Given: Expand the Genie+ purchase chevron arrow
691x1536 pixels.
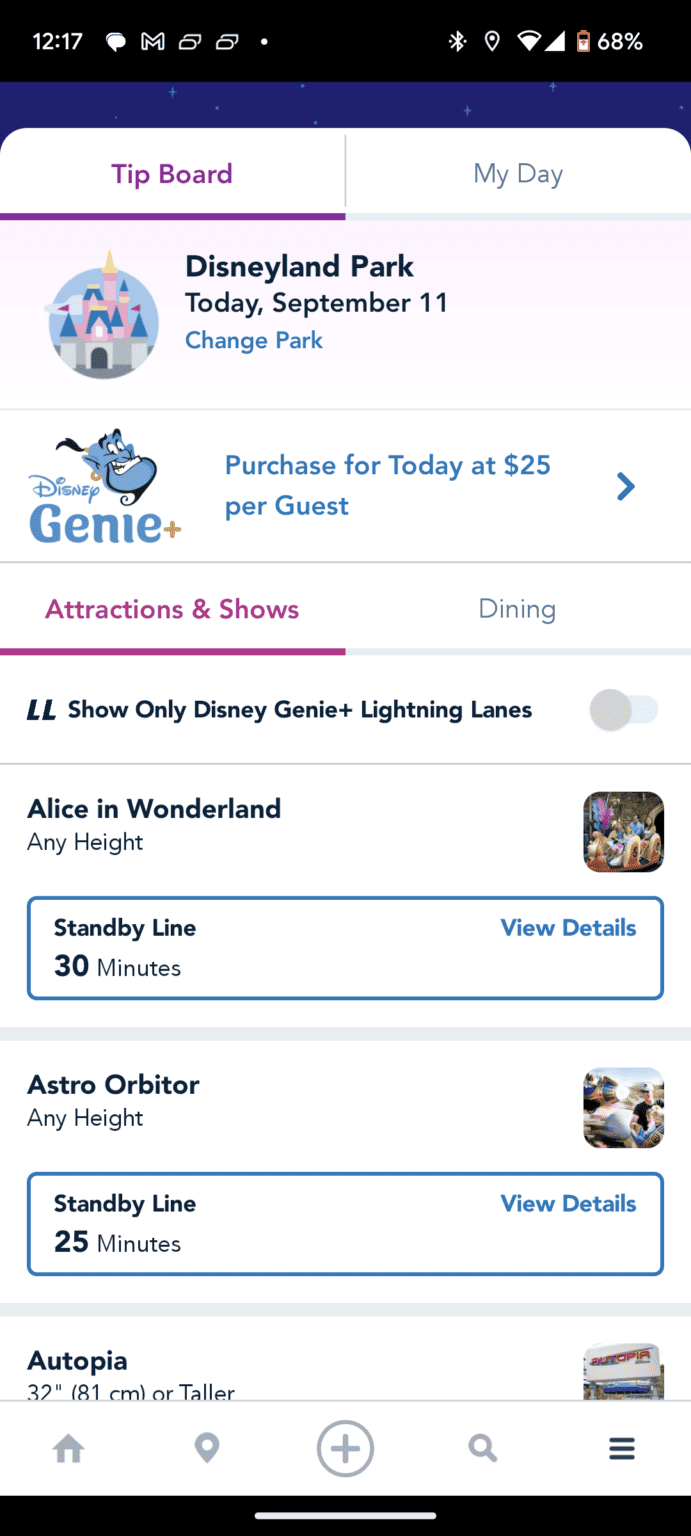Looking at the screenshot, I should (x=626, y=487).
